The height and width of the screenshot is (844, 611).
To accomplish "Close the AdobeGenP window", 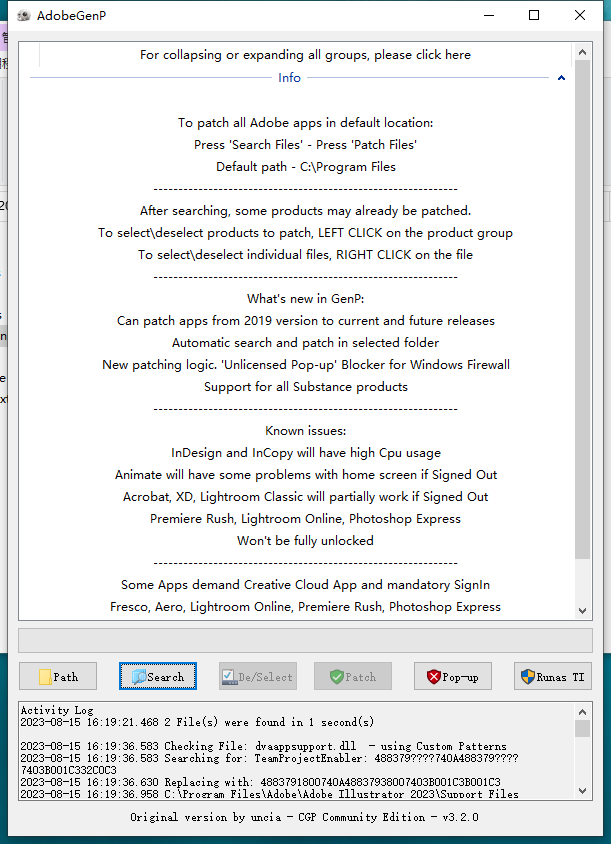I will pyautogui.click(x=580, y=15).
